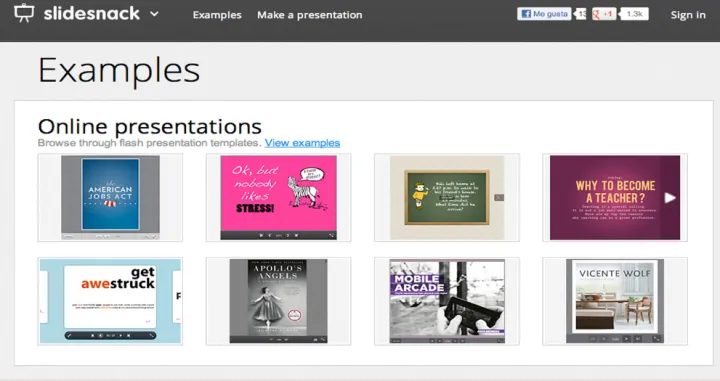Click fullscreen icon on pink STRESS player
The image size is (720, 381).
(x=331, y=235)
